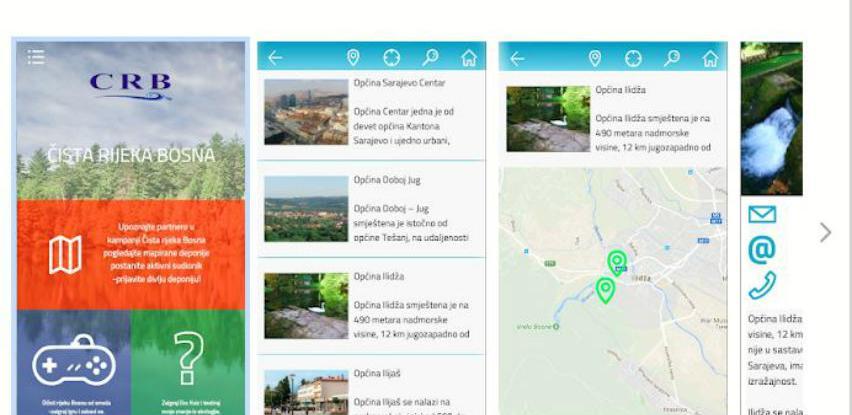Screen dimensions: 852x415
Task: Tap the @ email icon in the detail screen
Action: (762, 249)
